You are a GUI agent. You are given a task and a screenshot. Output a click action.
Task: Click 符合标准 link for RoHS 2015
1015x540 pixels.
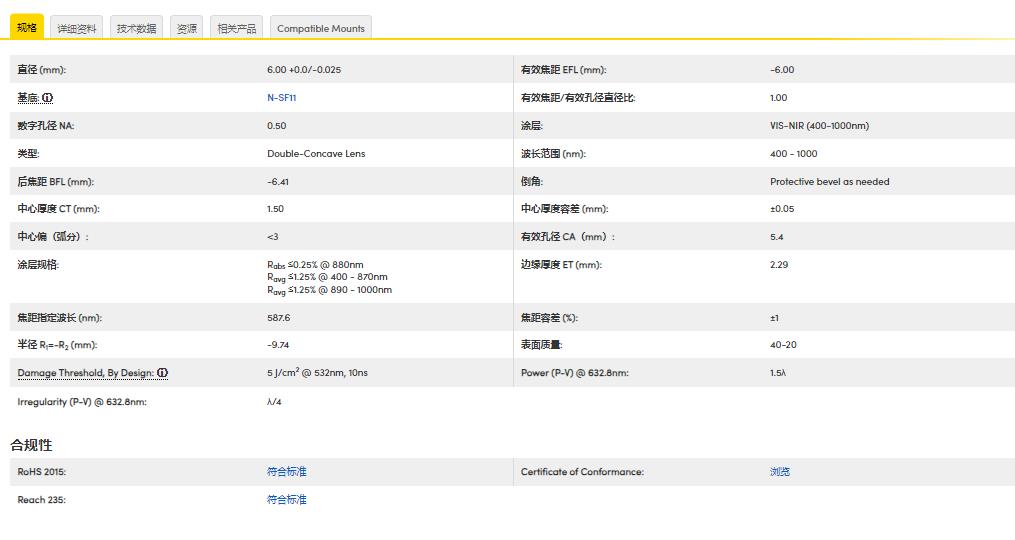286,472
